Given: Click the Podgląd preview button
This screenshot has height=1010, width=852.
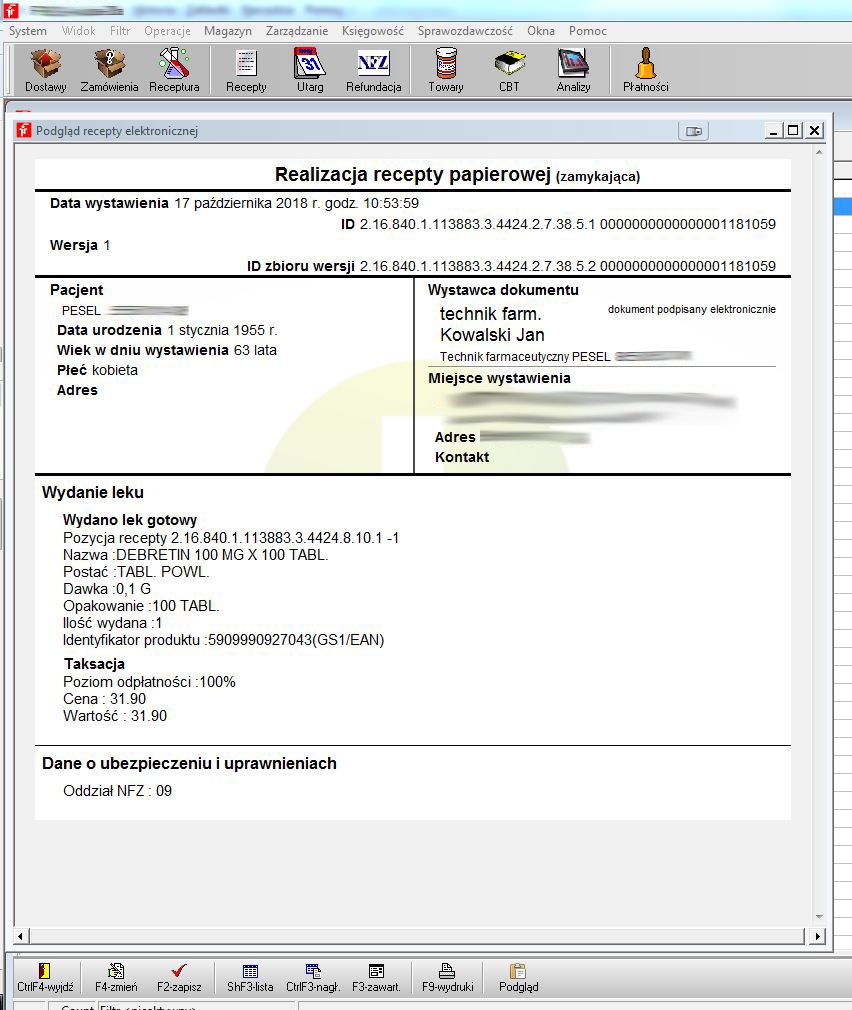Looking at the screenshot, I should click(518, 977).
